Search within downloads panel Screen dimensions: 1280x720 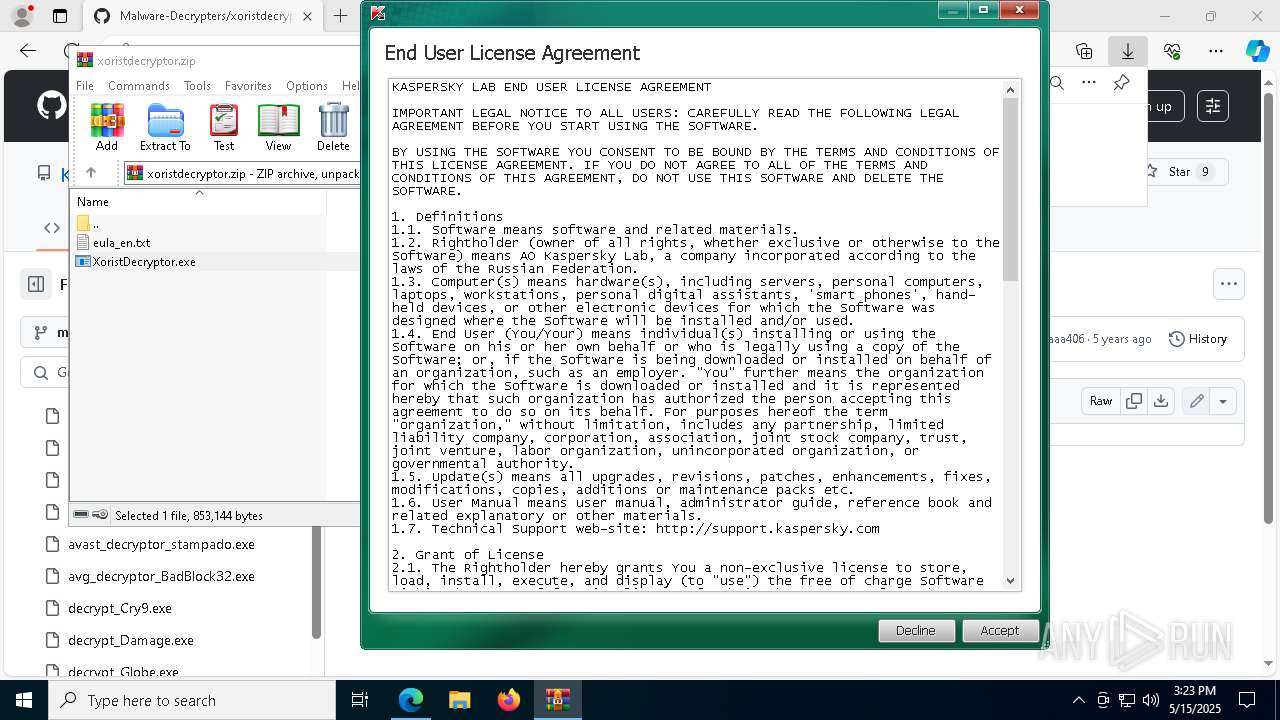[x=1057, y=83]
